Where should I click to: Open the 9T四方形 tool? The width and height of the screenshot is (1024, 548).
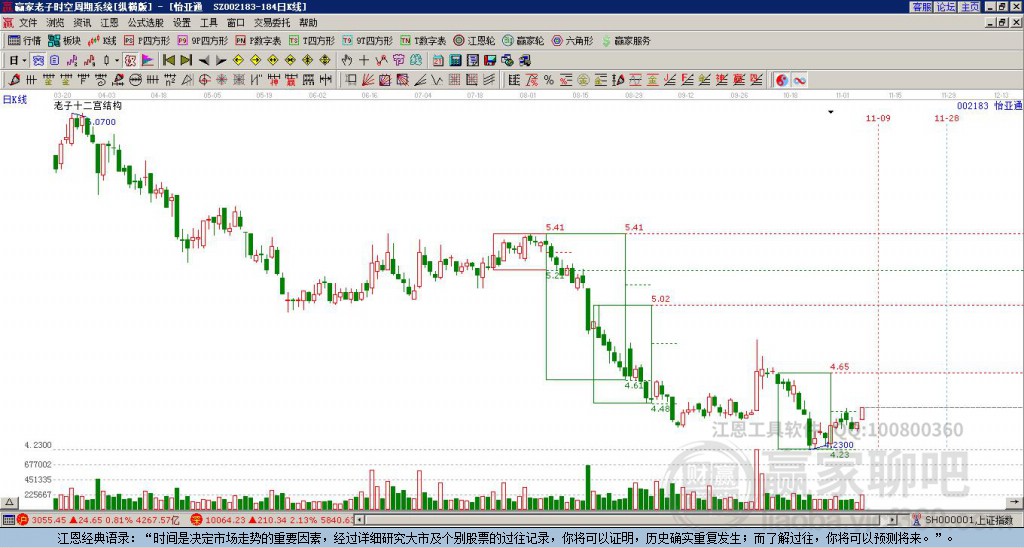click(367, 40)
